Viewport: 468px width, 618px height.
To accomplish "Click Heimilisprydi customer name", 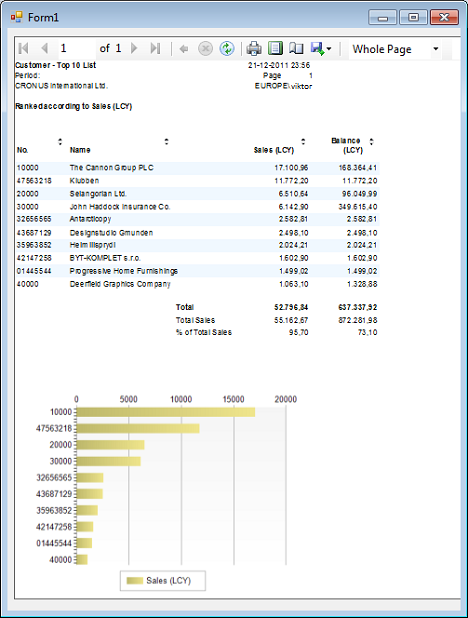I will [93, 245].
